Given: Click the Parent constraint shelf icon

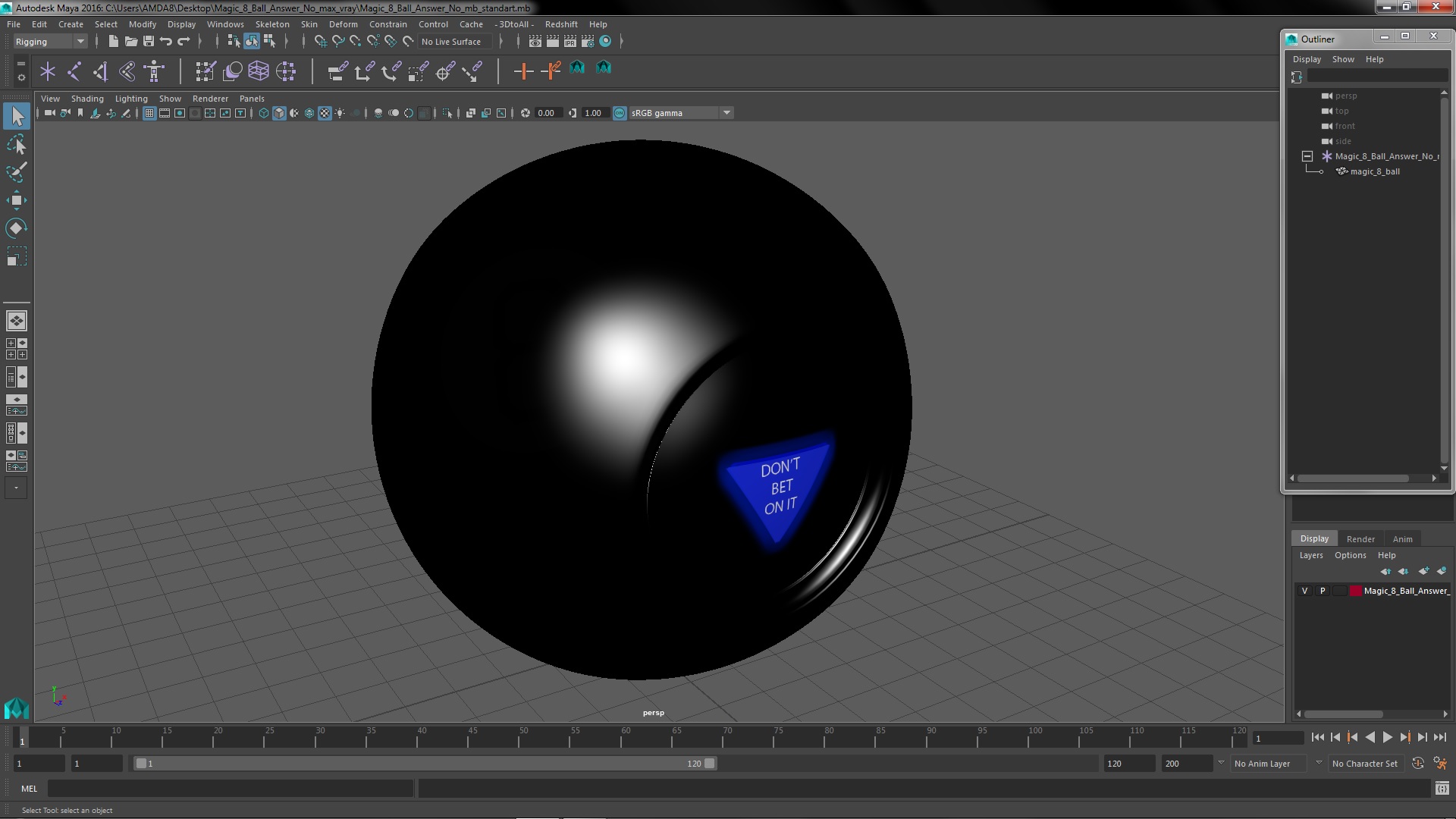Looking at the screenshot, I should click(x=337, y=71).
